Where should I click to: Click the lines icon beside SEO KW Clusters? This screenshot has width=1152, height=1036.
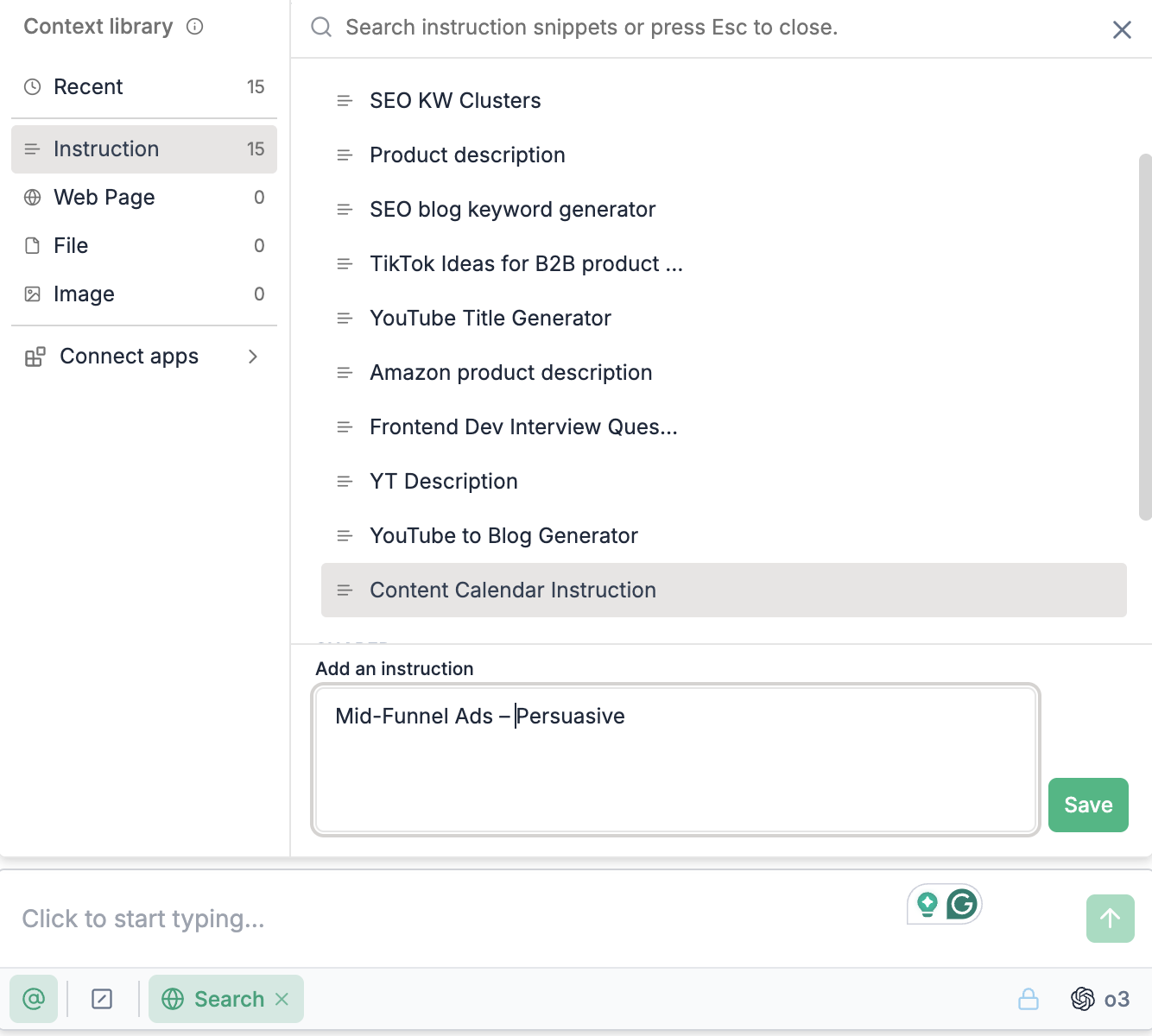(345, 101)
